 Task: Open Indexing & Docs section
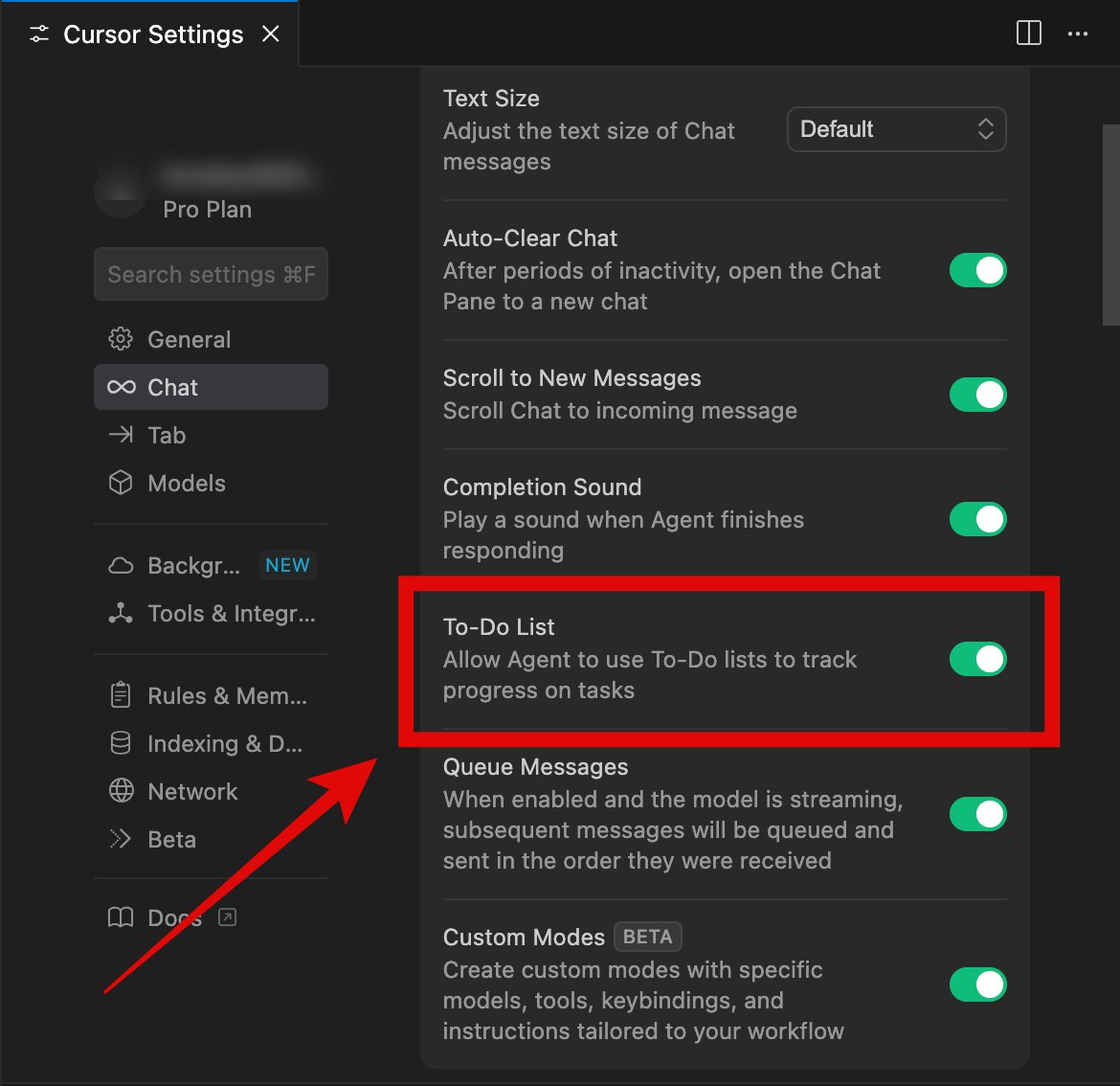coord(211,743)
